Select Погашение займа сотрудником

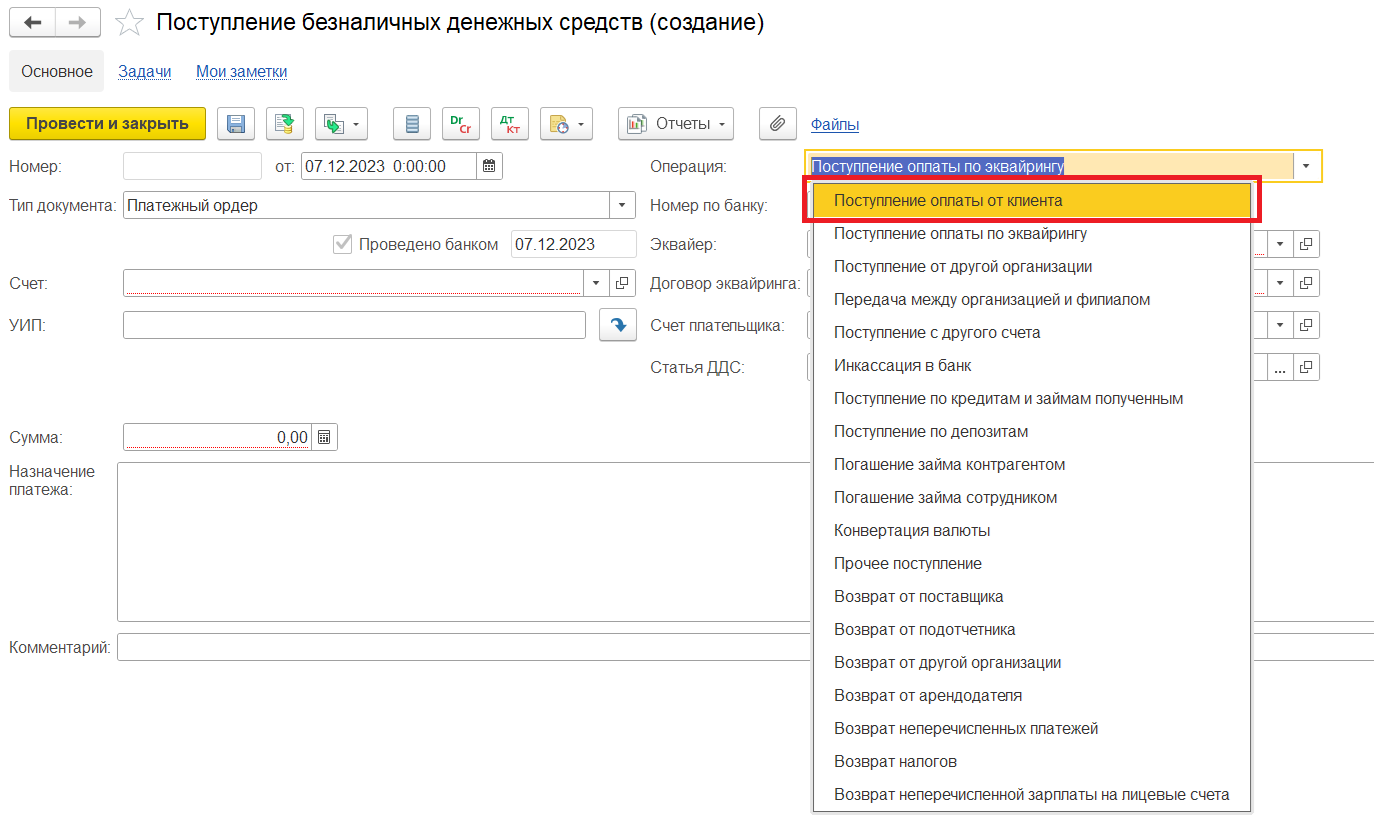(x=1031, y=498)
